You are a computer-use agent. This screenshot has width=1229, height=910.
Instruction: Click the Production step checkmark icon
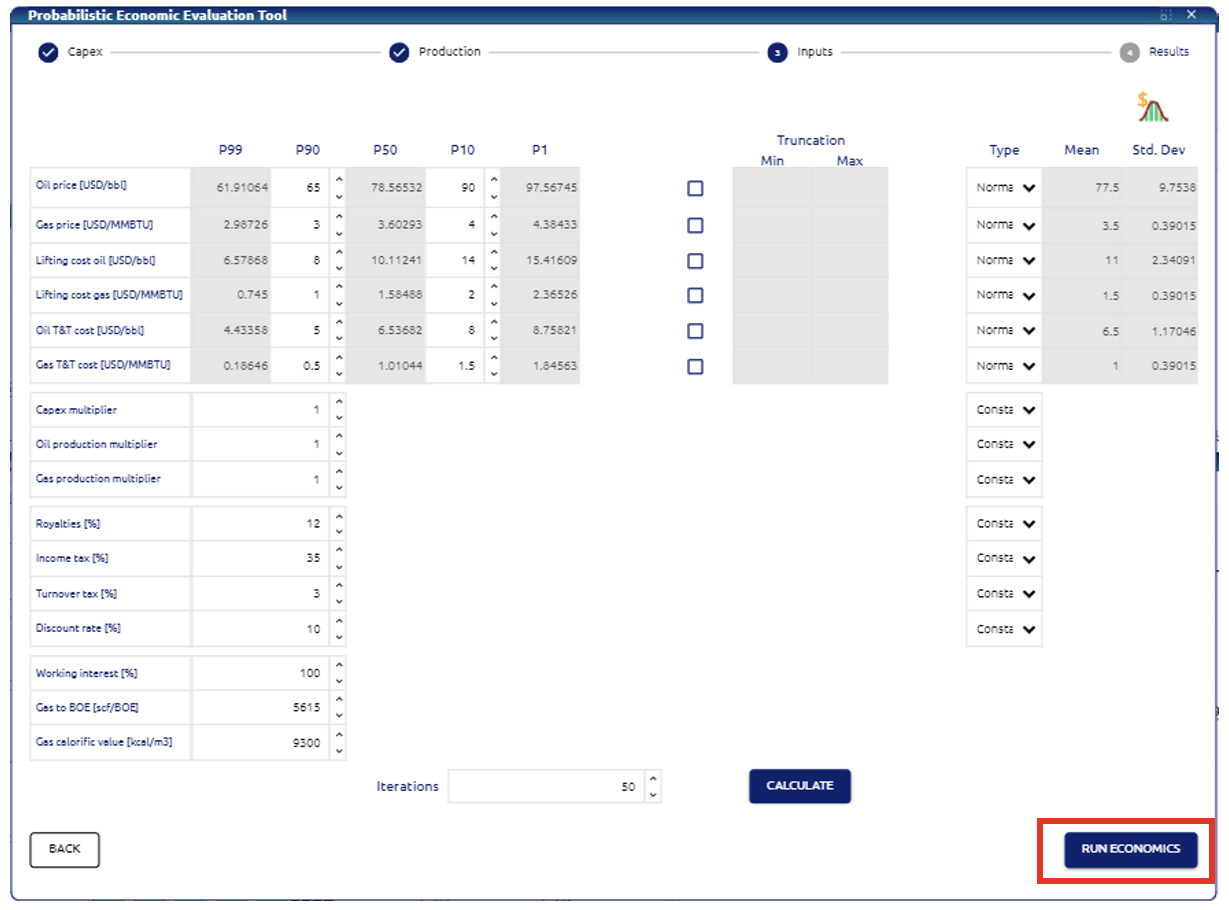click(399, 53)
